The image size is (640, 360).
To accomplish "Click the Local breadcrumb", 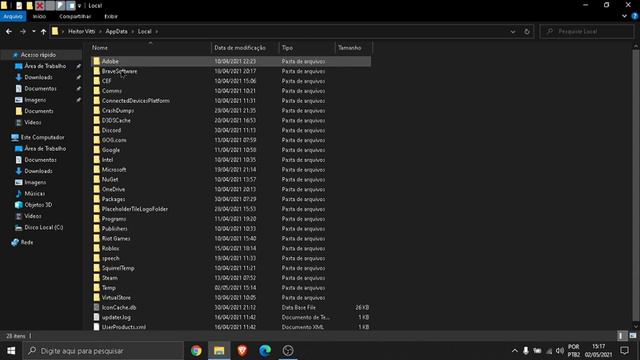I will click(144, 31).
